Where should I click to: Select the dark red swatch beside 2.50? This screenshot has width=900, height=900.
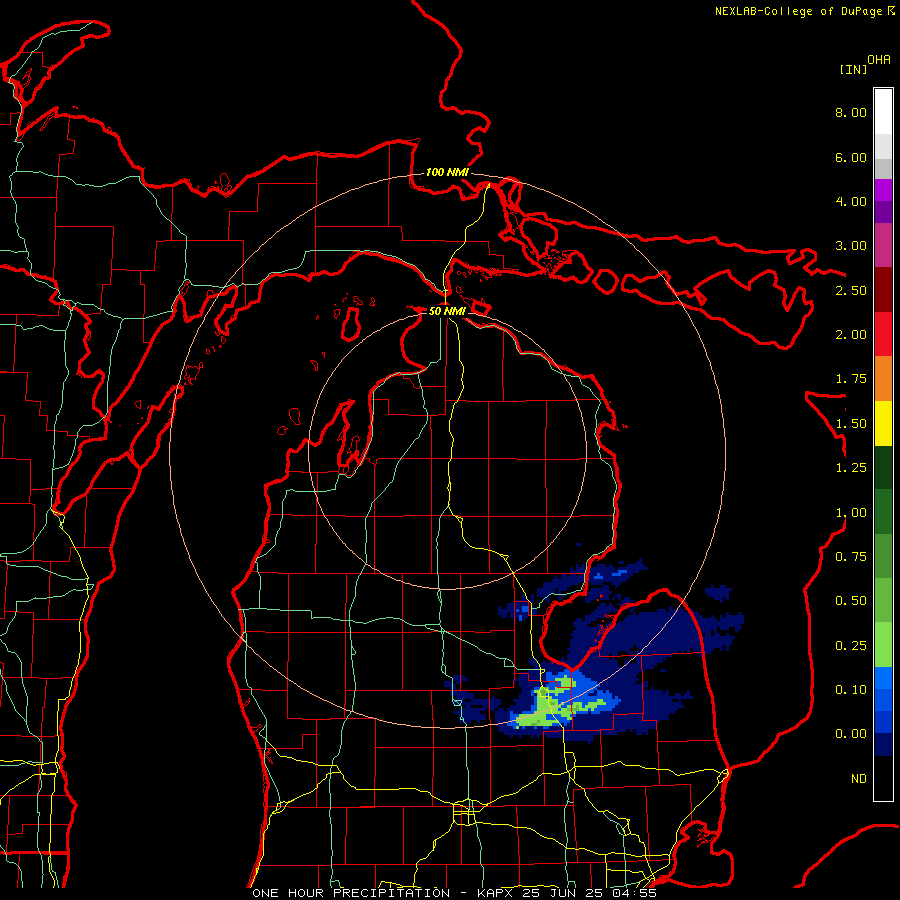[x=883, y=290]
